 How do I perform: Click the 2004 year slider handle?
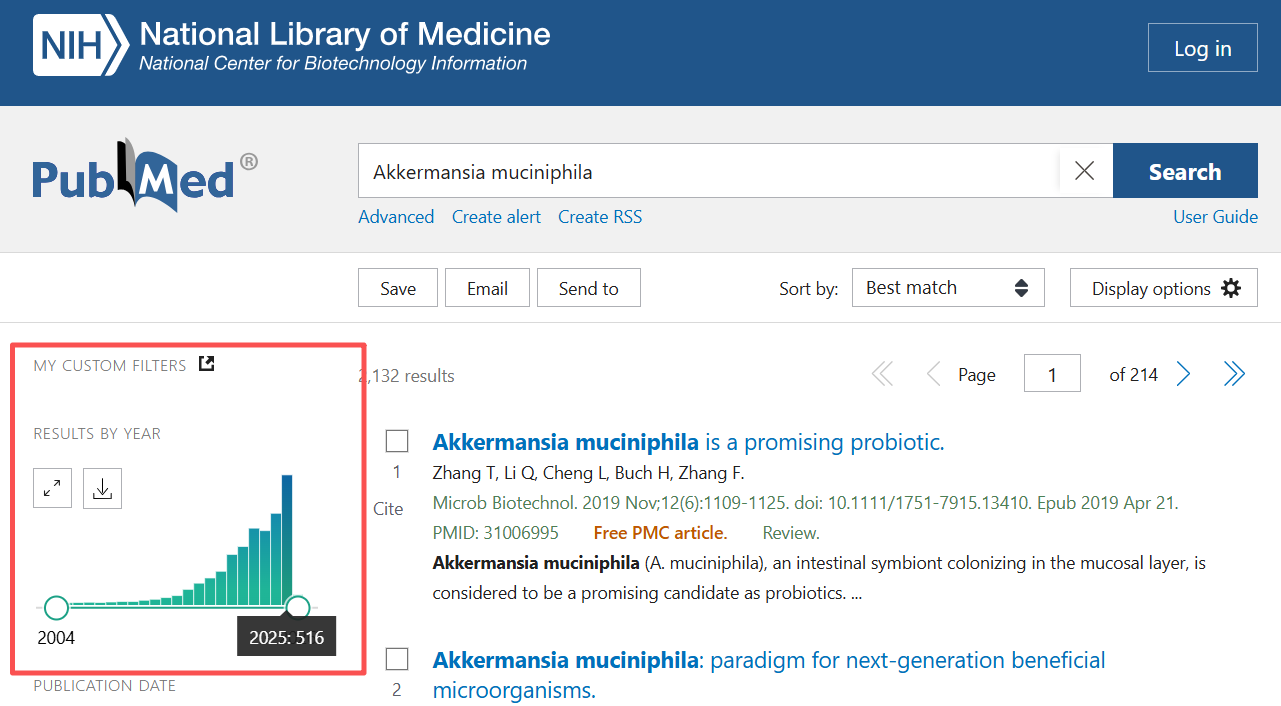pyautogui.click(x=57, y=607)
